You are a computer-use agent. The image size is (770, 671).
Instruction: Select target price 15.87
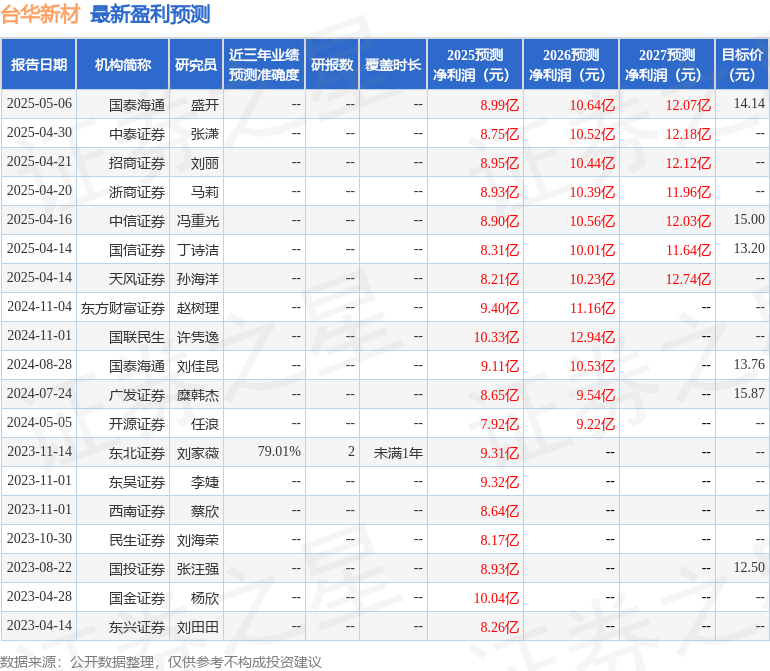[749, 393]
